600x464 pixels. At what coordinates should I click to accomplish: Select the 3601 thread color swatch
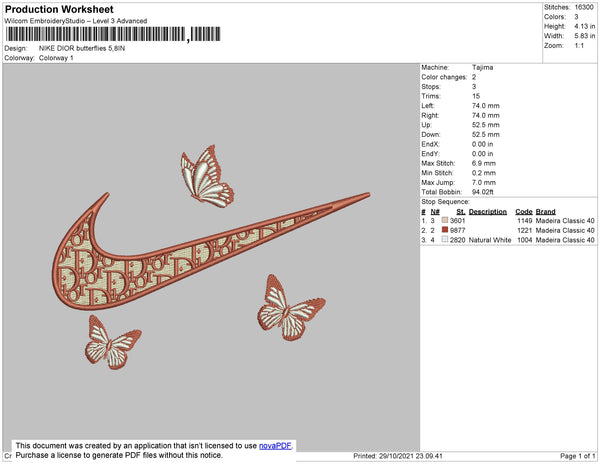pos(444,220)
